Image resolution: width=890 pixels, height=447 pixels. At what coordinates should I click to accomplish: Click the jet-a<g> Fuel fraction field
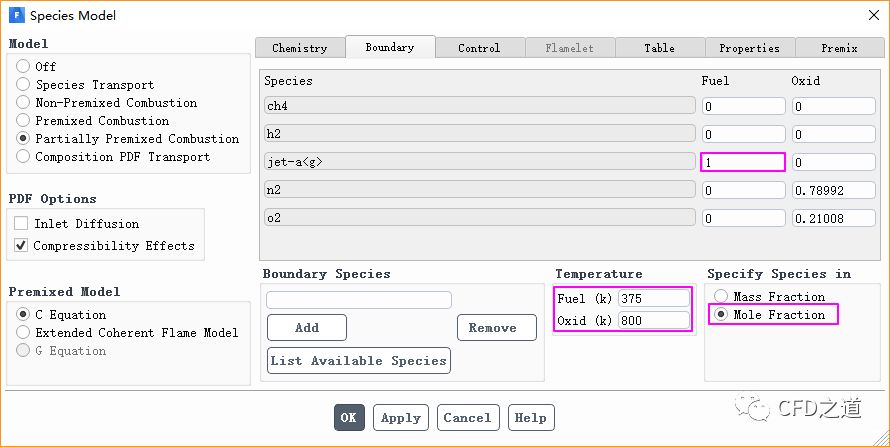pos(742,162)
